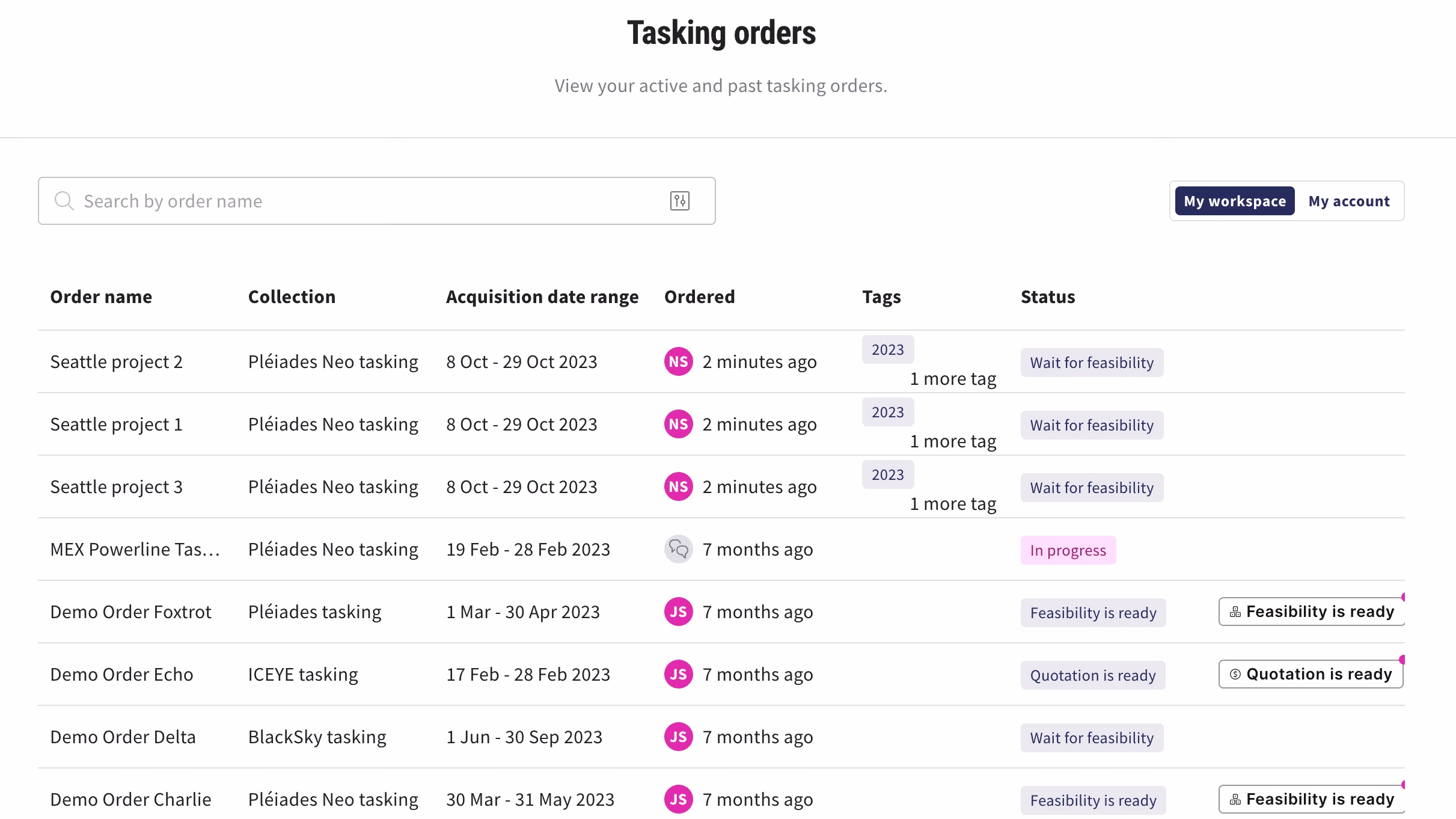Click JS avatar in Demo Order Echo row

tap(678, 674)
